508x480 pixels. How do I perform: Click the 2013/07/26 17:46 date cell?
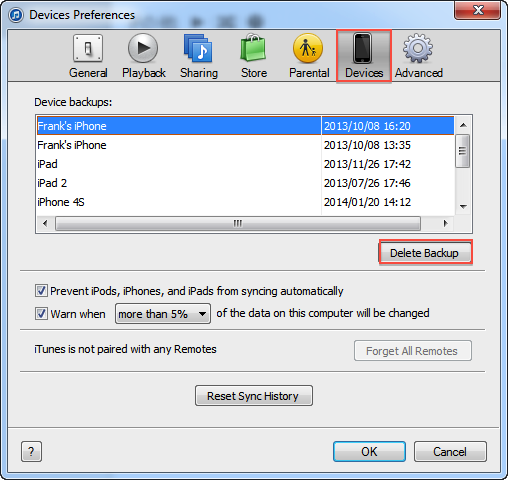pyautogui.click(x=367, y=183)
